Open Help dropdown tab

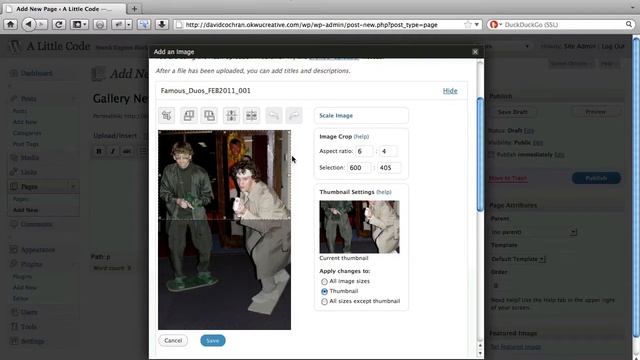(609, 64)
